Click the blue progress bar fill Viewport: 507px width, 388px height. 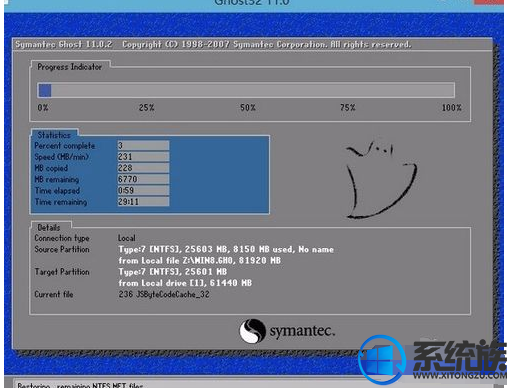(x=45, y=90)
